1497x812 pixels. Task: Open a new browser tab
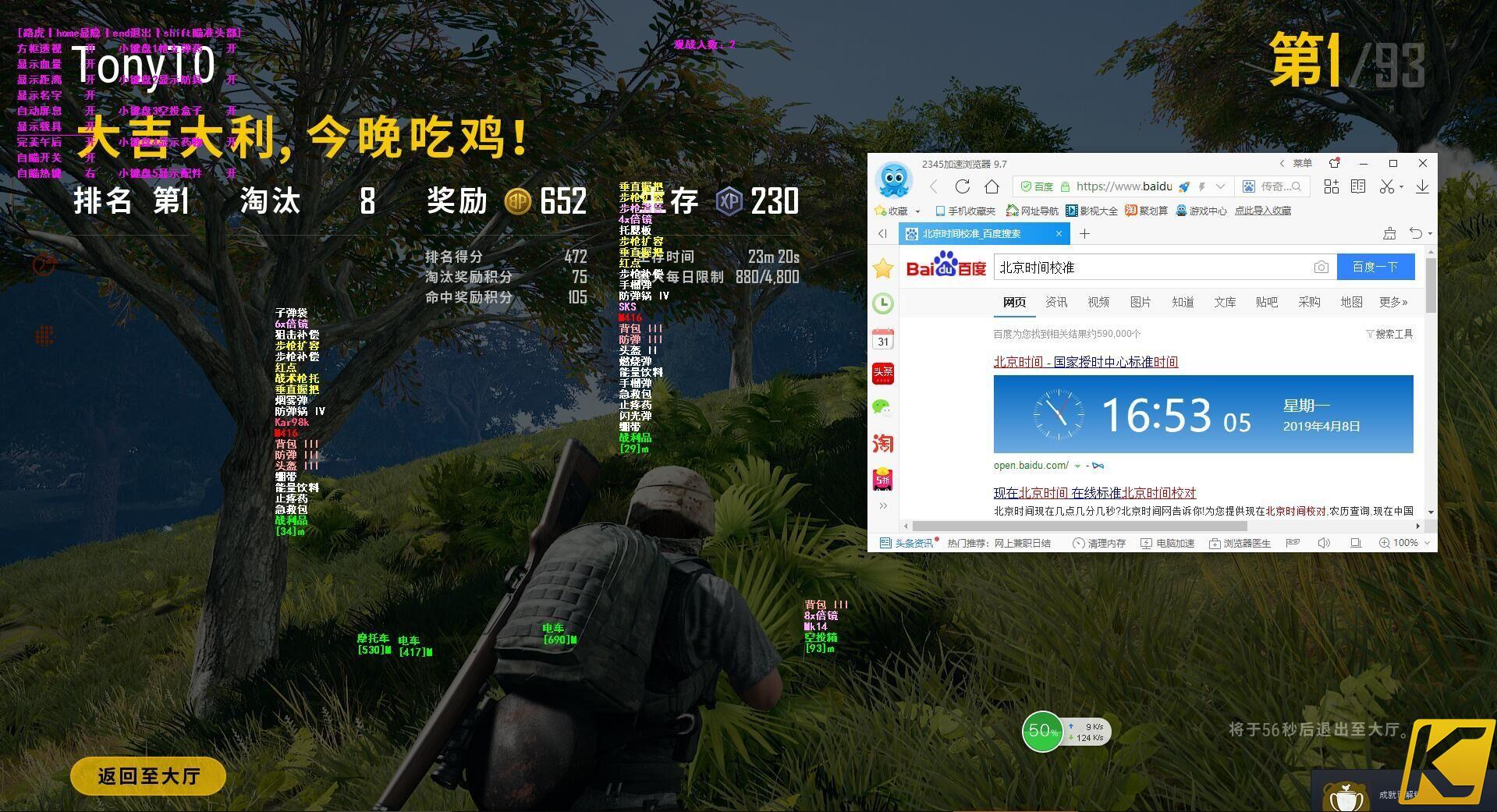coord(1084,233)
